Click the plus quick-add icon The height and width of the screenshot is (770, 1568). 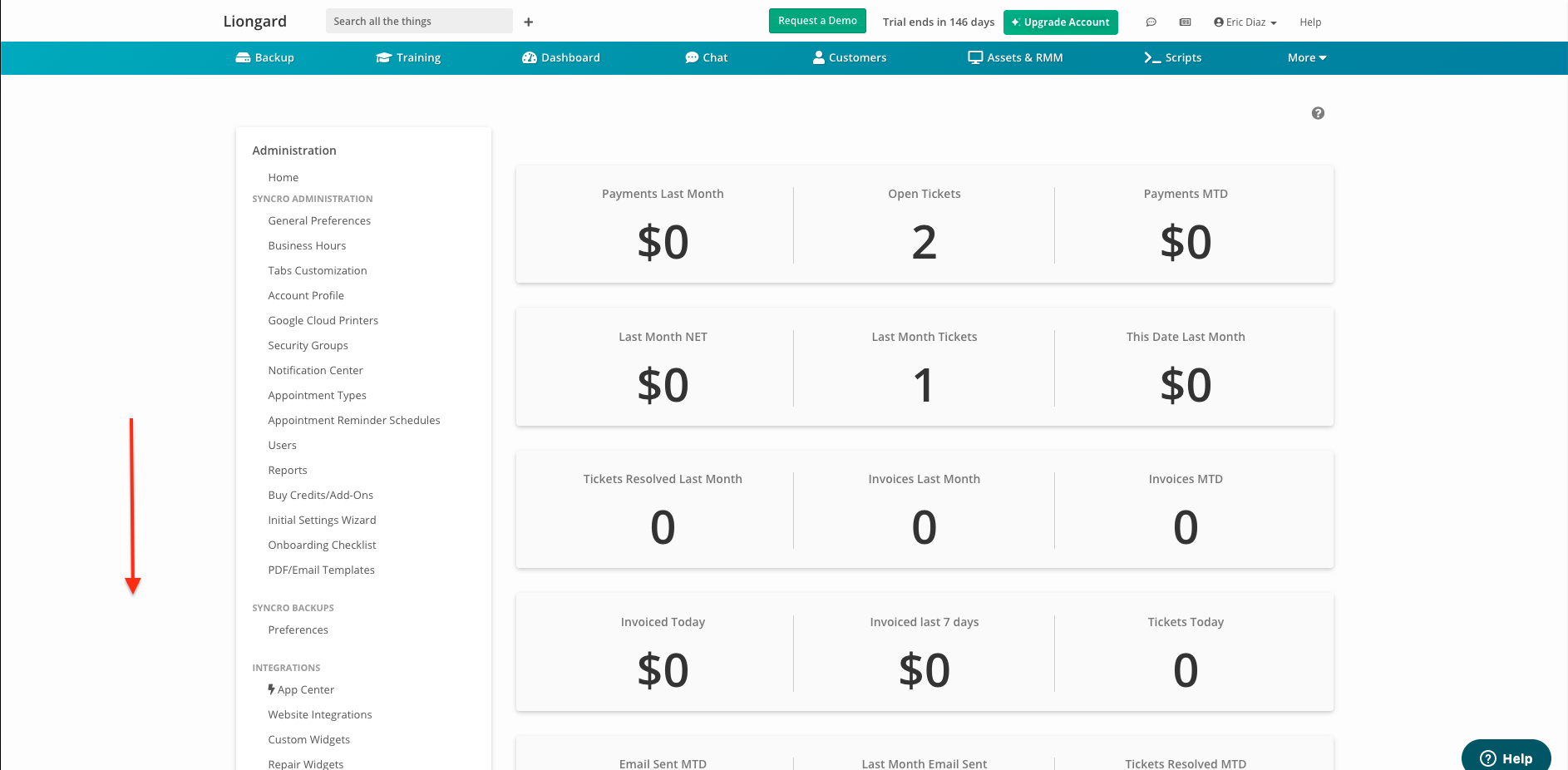point(529,22)
